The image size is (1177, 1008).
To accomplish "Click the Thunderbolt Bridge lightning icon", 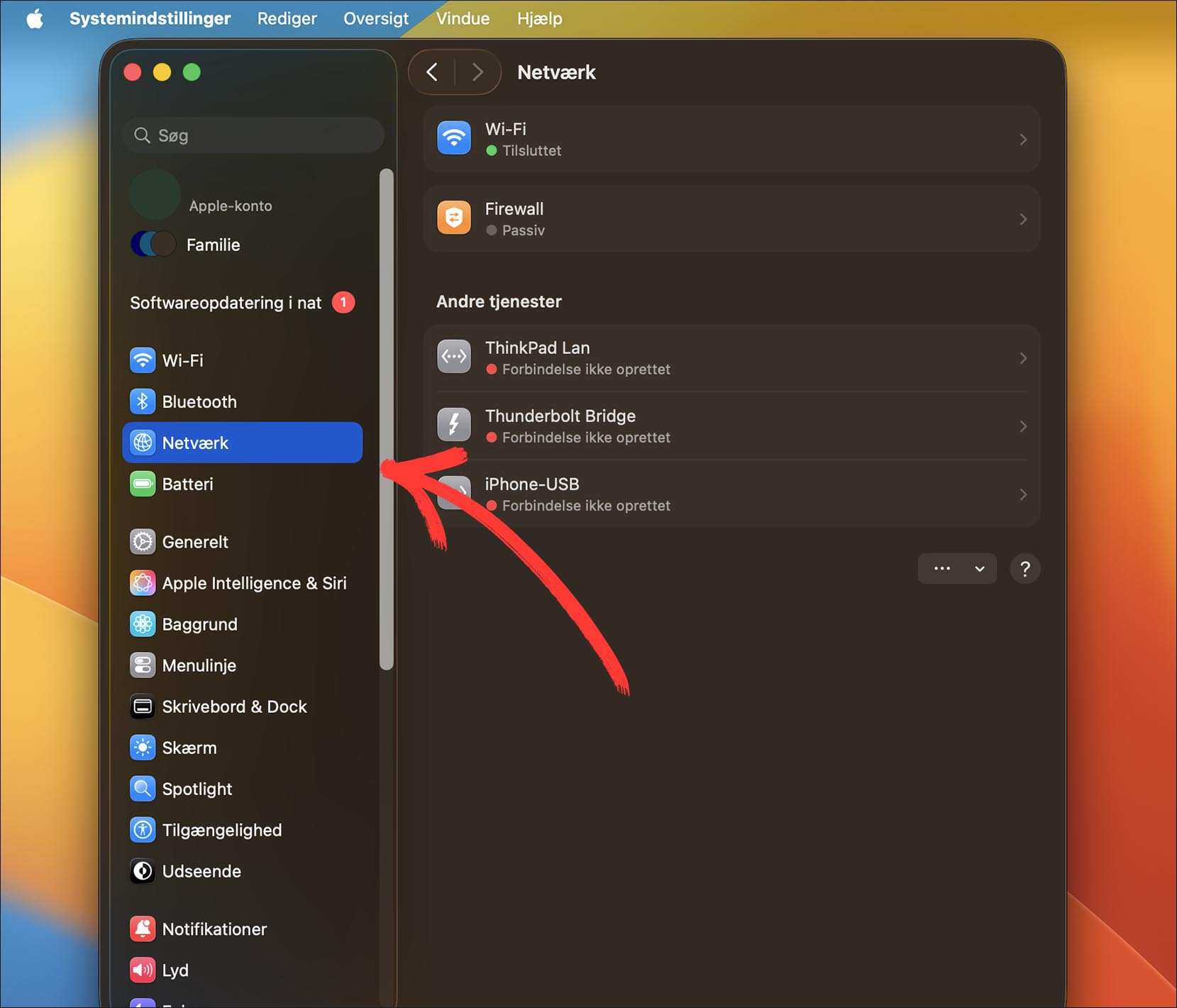I will (x=454, y=425).
